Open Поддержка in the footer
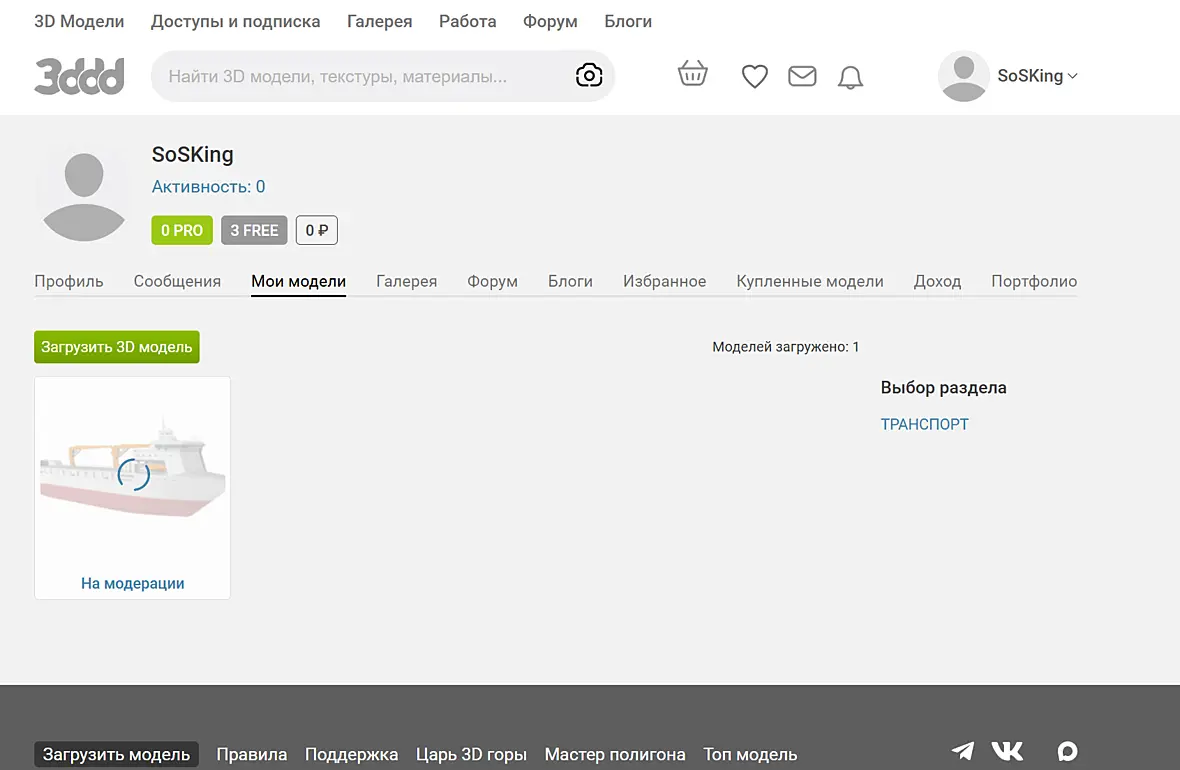1180x770 pixels. pos(351,754)
